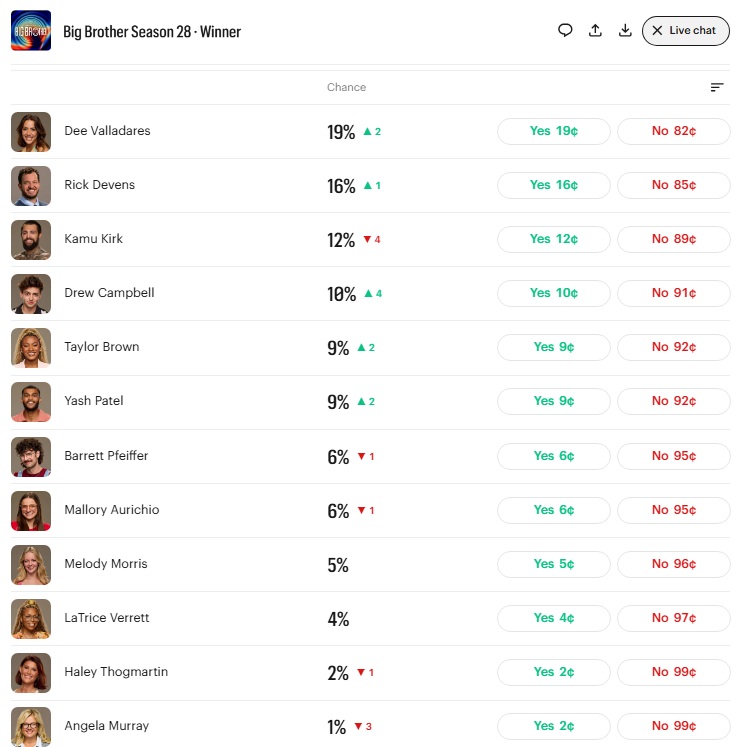Open the sort filter icon
The width and height of the screenshot is (736, 747).
[x=717, y=87]
